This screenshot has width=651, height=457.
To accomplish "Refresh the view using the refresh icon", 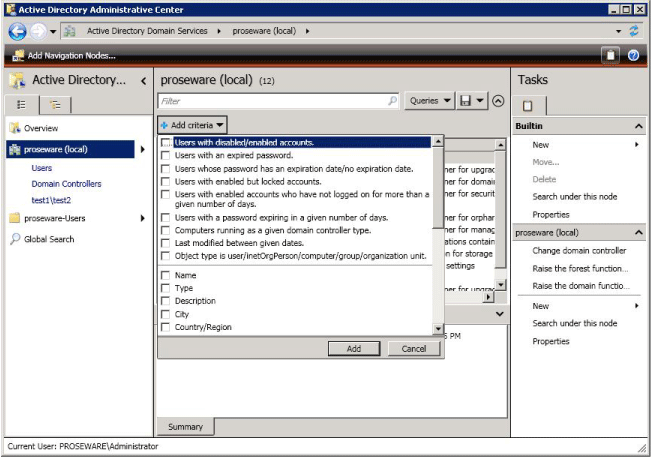I will click(634, 31).
